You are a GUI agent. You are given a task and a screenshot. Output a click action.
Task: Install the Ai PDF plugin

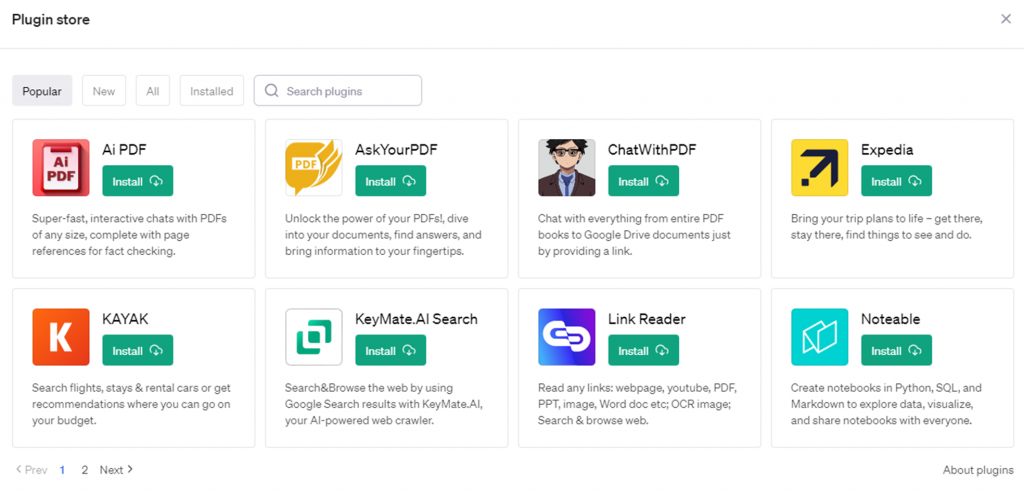[x=138, y=181]
